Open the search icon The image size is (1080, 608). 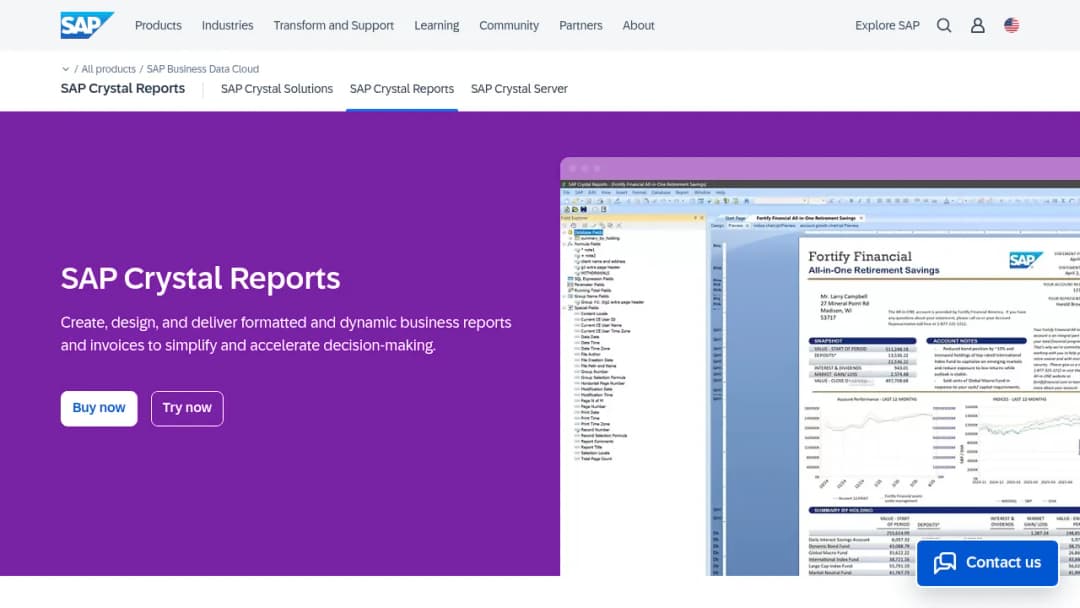click(x=944, y=25)
